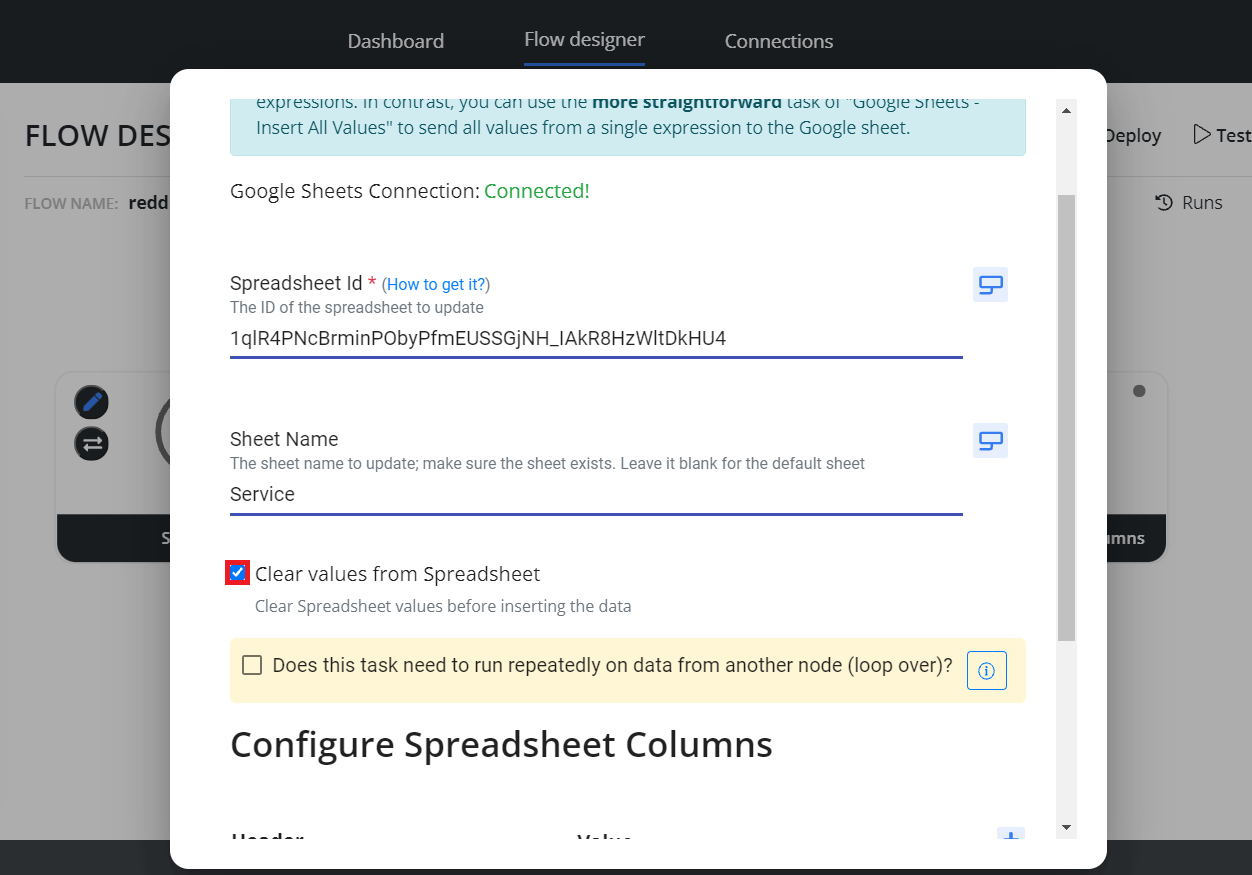The height and width of the screenshot is (875, 1252).
Task: Open expression picker for Spreadsheet Id
Action: click(x=990, y=285)
